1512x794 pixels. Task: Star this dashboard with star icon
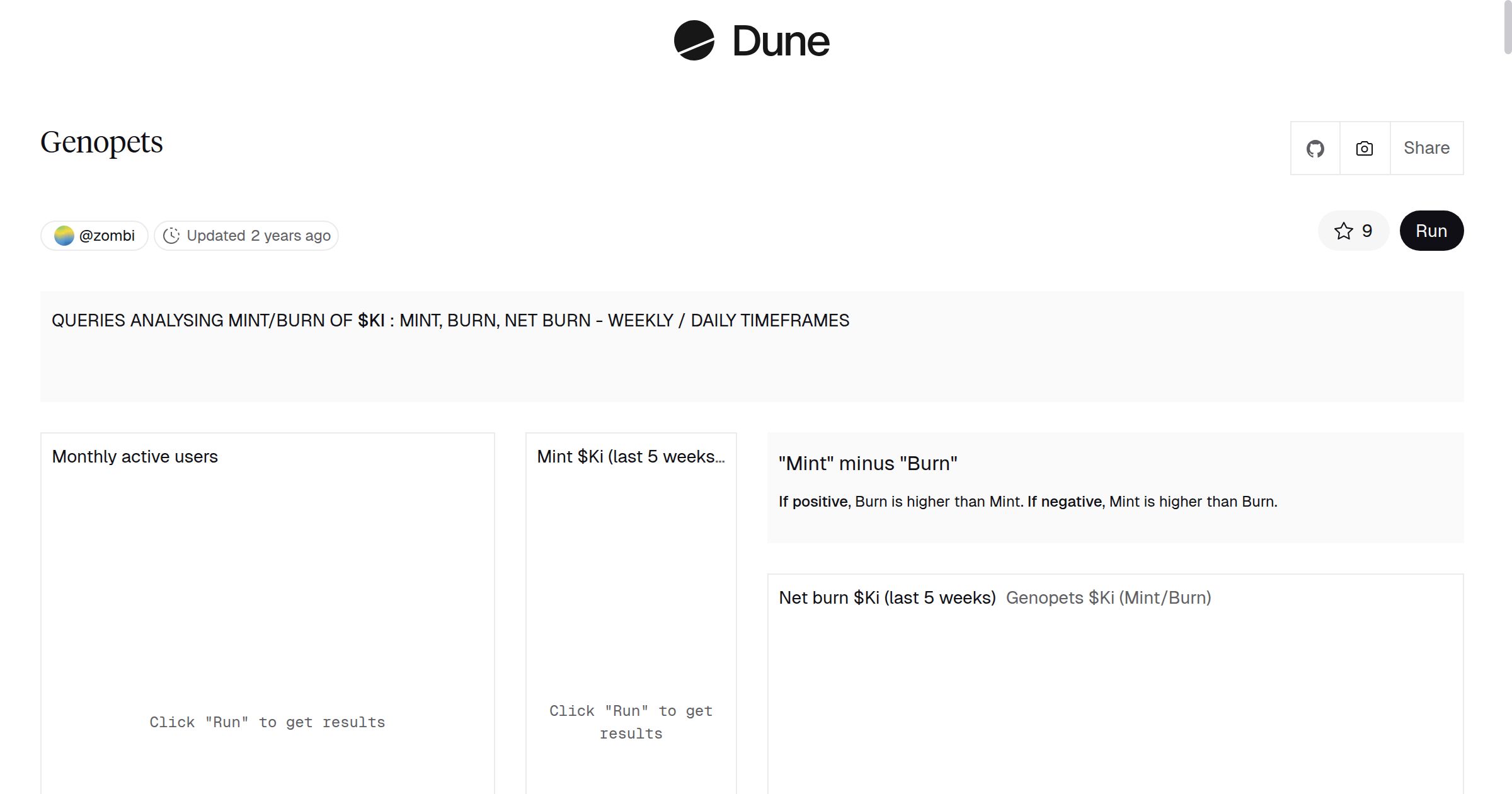coord(1343,231)
